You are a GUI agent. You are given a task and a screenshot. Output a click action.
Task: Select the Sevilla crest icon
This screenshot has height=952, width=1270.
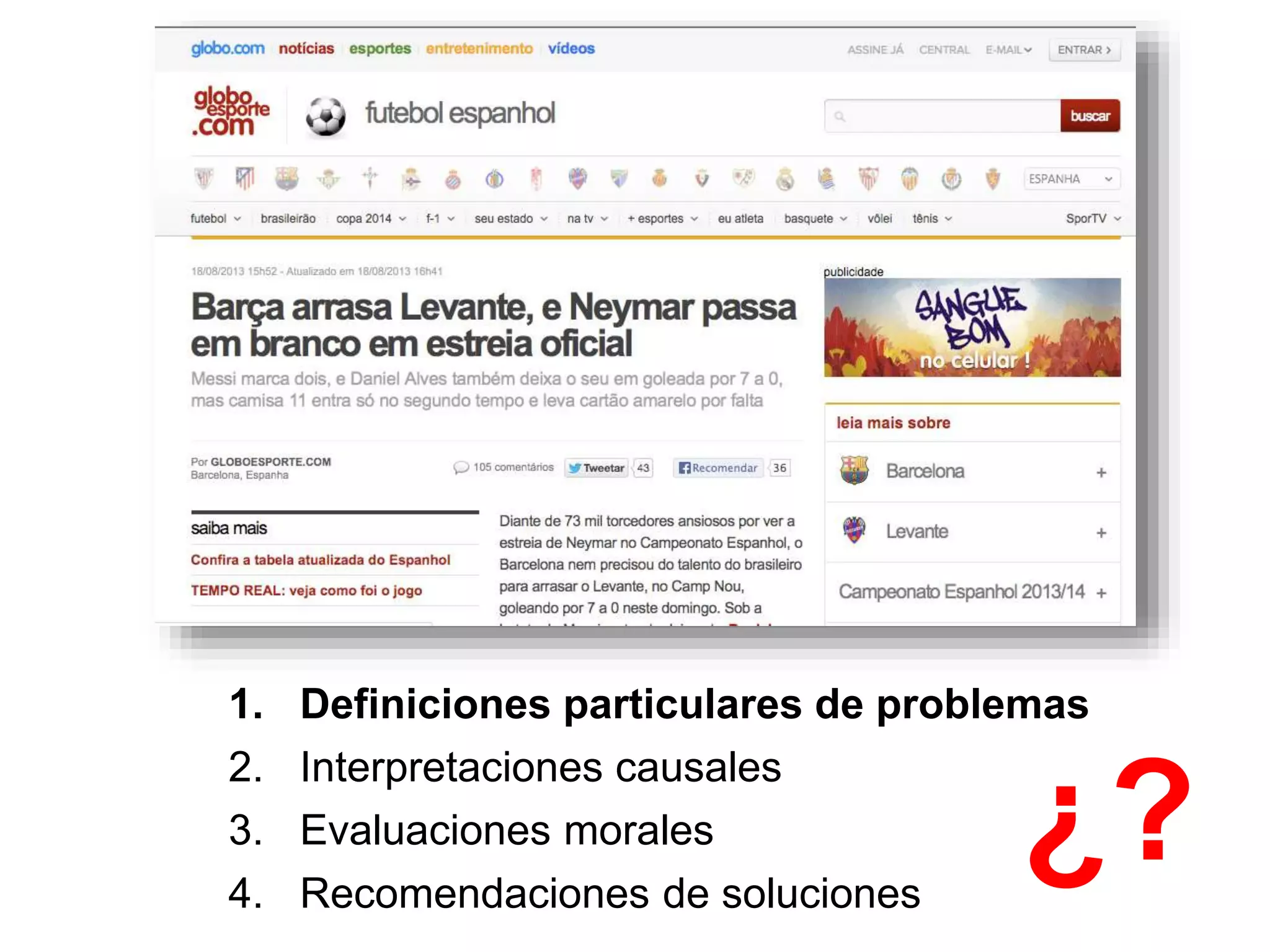coord(868,179)
